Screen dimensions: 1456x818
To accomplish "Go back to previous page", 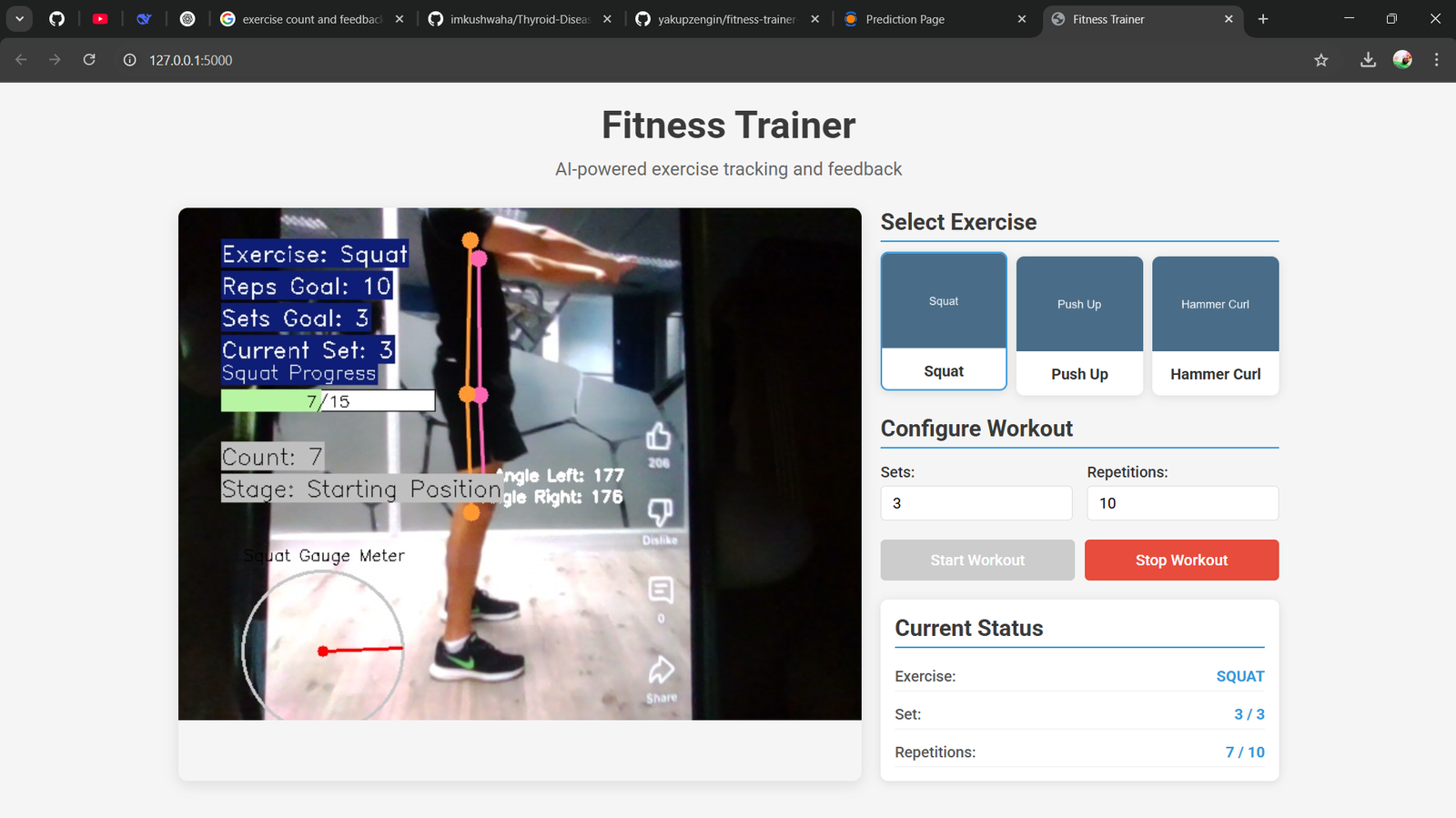I will click(21, 60).
